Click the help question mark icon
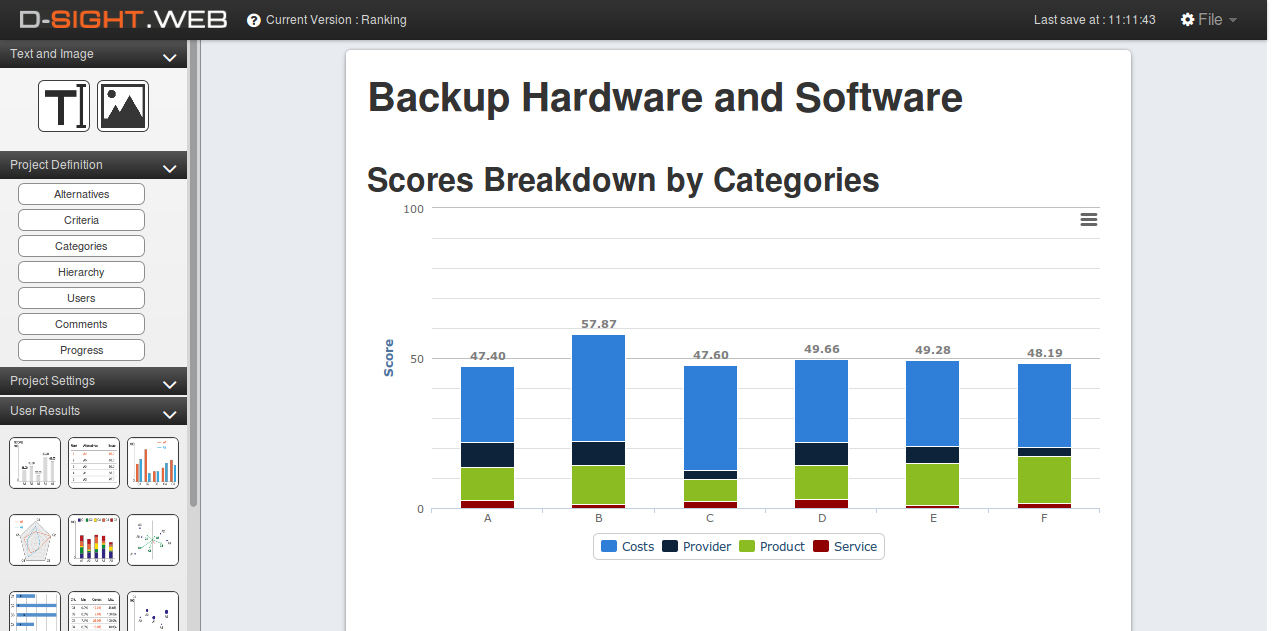The image size is (1280, 631). tap(254, 20)
